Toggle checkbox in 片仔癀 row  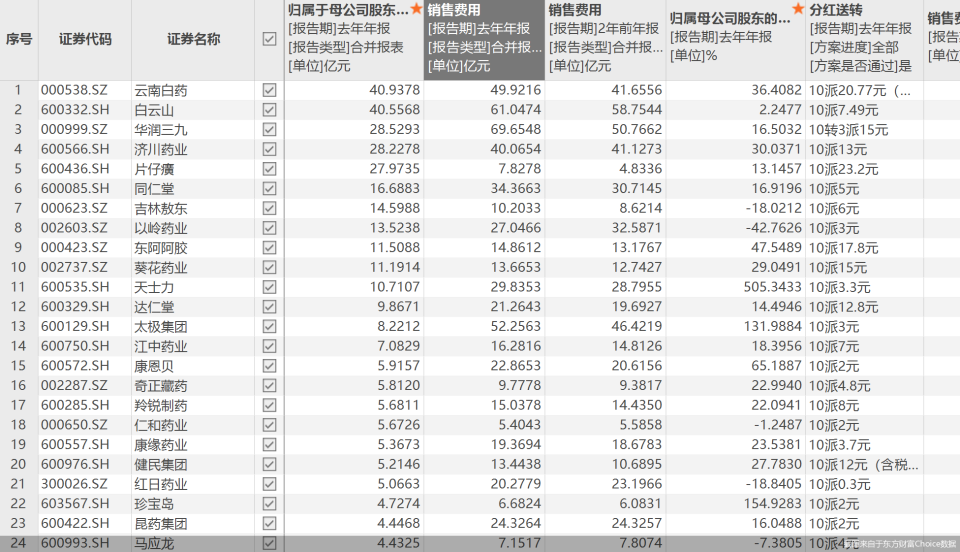pos(269,169)
